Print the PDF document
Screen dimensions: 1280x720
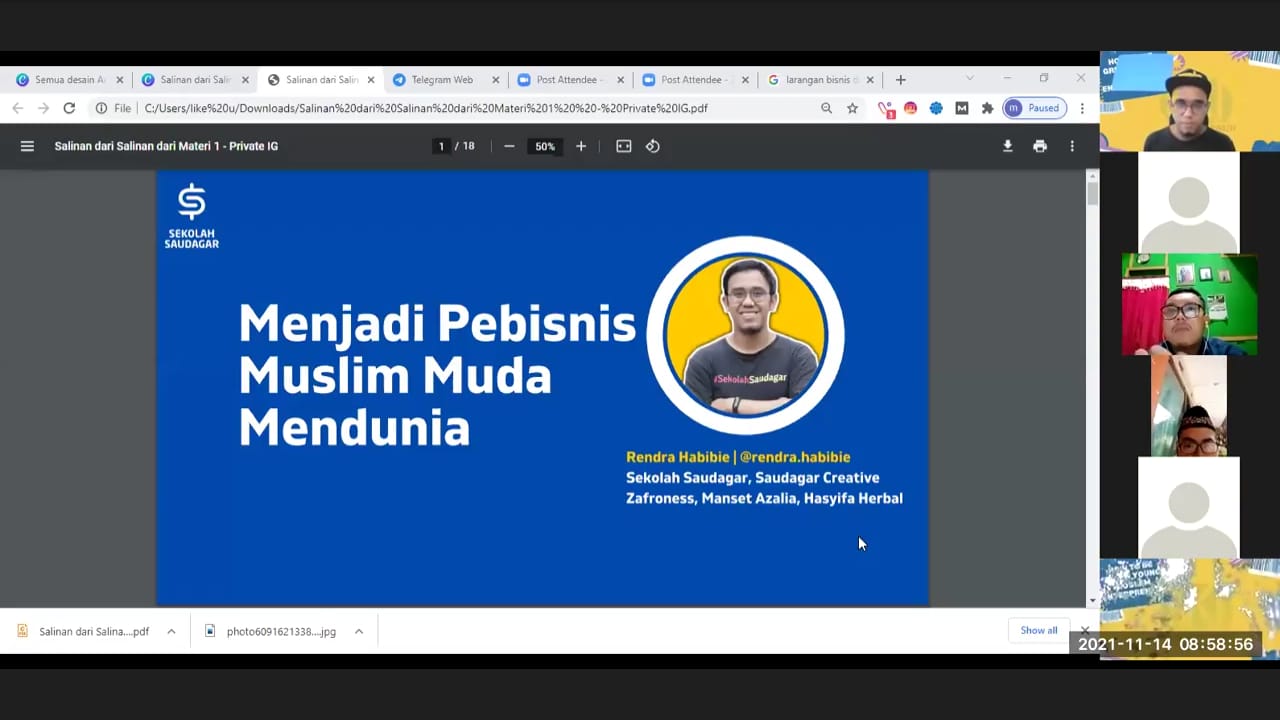tap(1040, 146)
